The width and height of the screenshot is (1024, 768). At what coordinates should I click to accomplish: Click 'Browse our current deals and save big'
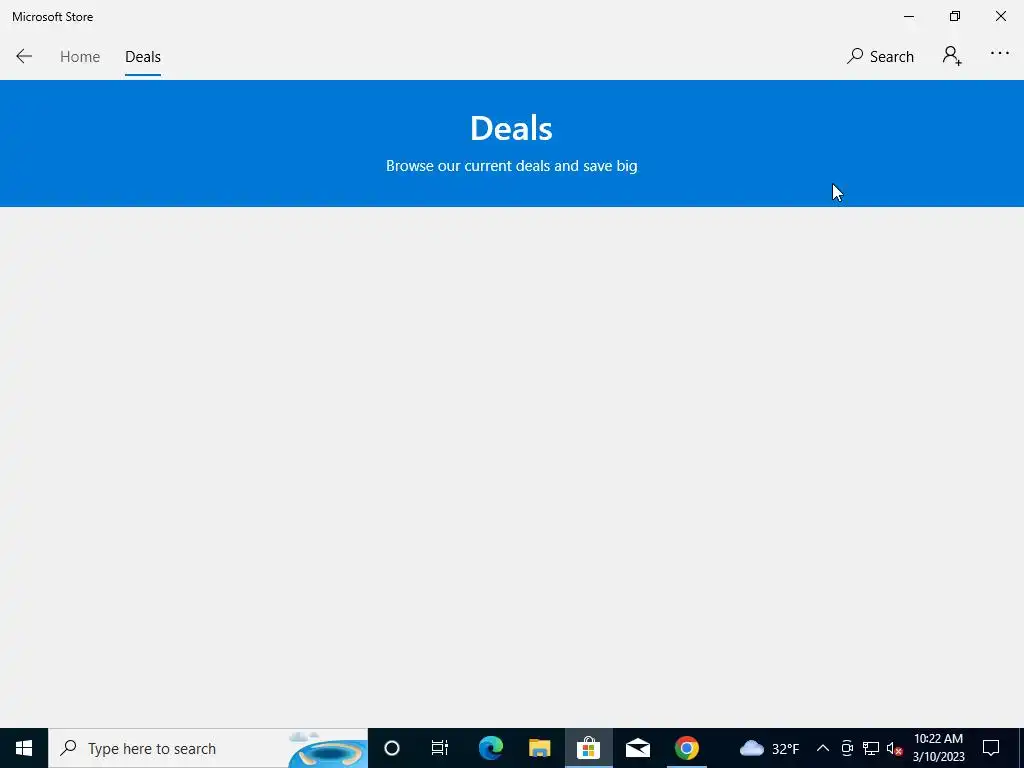[511, 166]
